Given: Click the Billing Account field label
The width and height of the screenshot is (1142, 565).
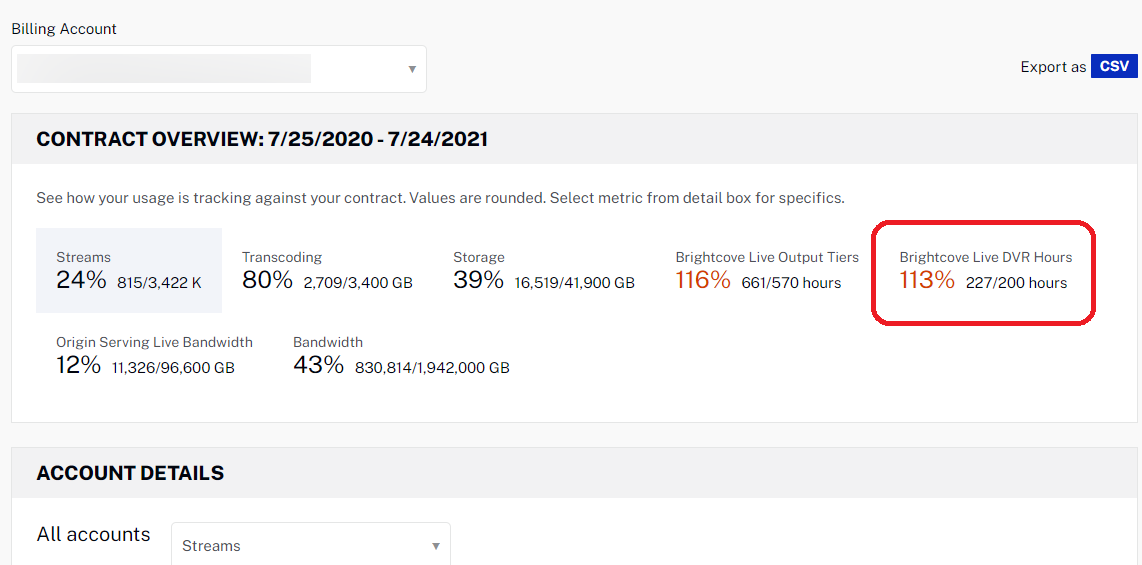Looking at the screenshot, I should (64, 29).
